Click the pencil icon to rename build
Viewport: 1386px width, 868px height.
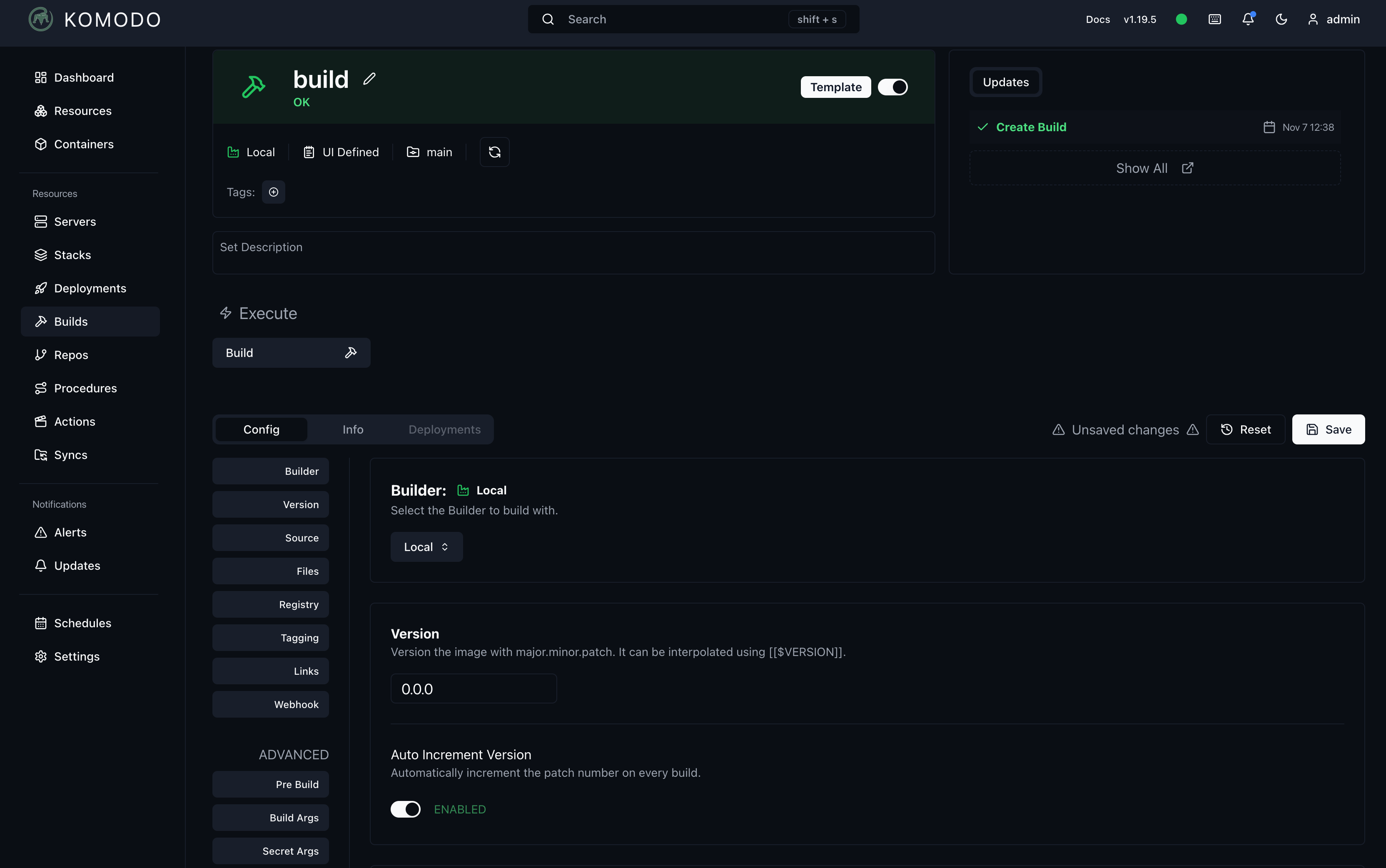tap(369, 79)
